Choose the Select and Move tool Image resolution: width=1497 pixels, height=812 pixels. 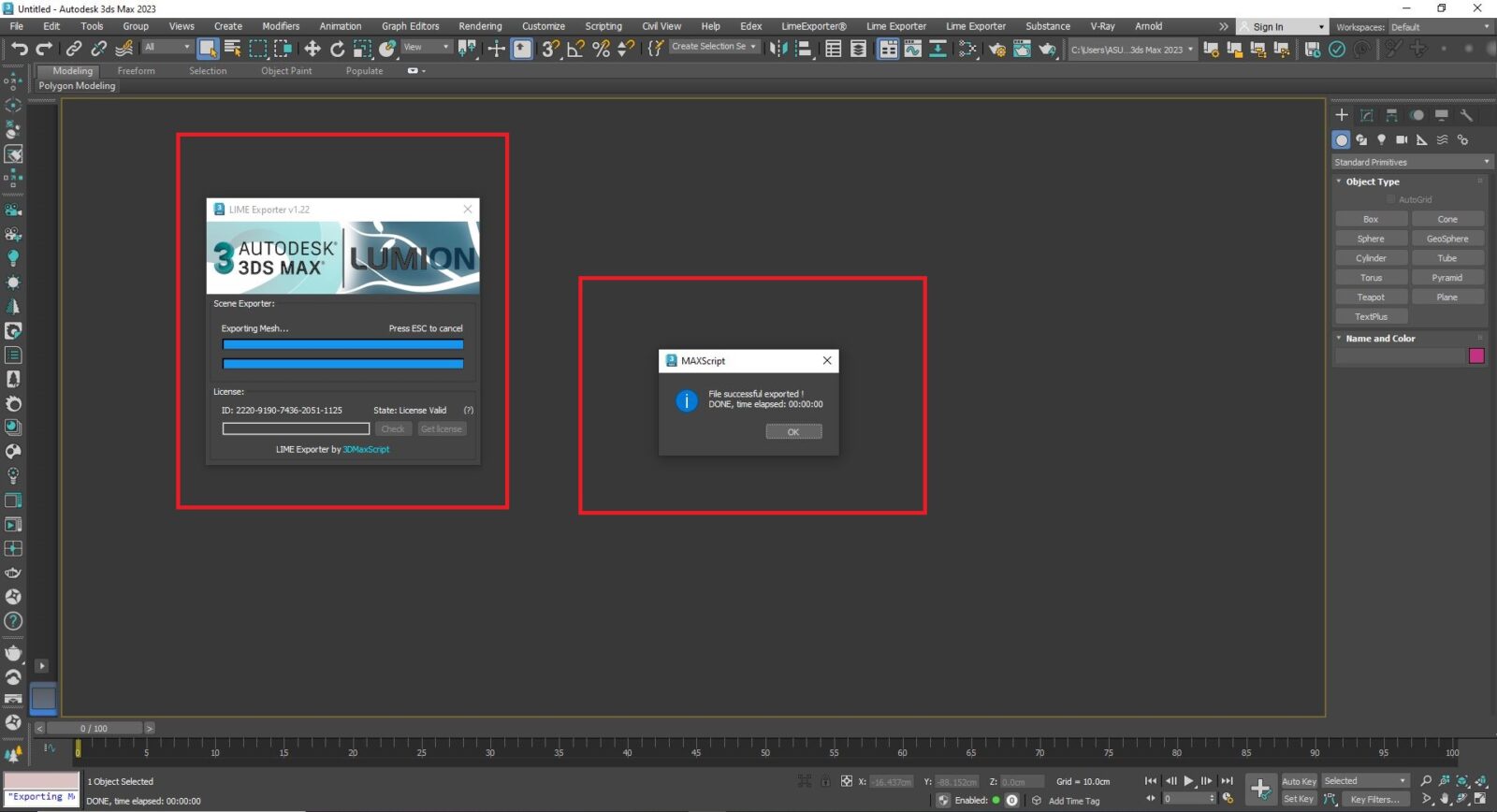coord(312,49)
